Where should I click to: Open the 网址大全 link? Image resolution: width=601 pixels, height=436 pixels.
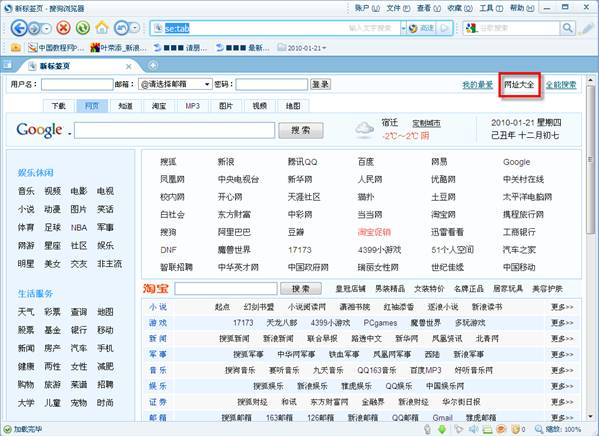coord(520,86)
